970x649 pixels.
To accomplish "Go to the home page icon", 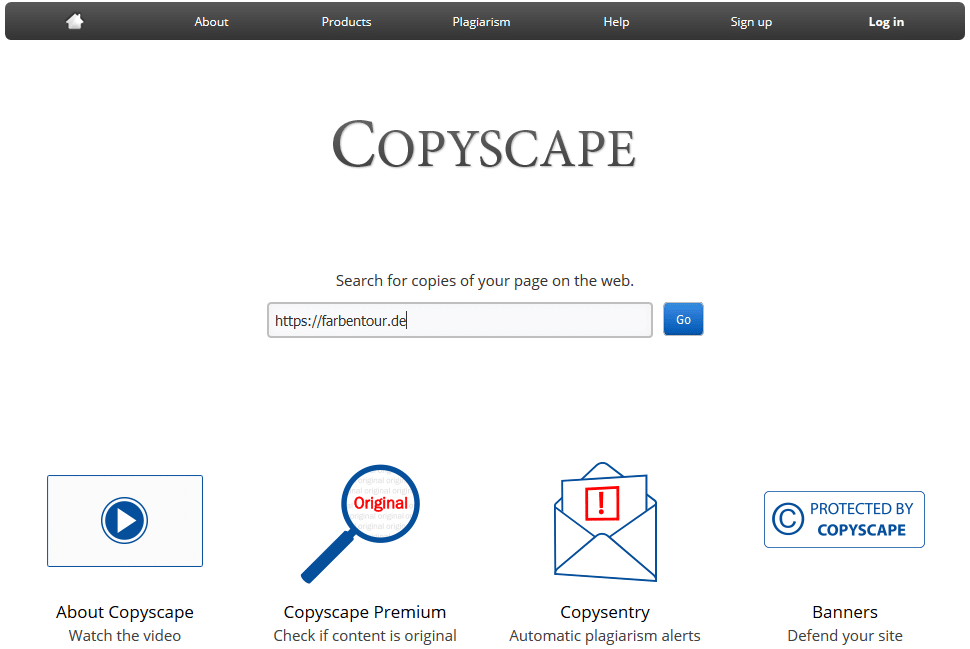I will 75,22.
